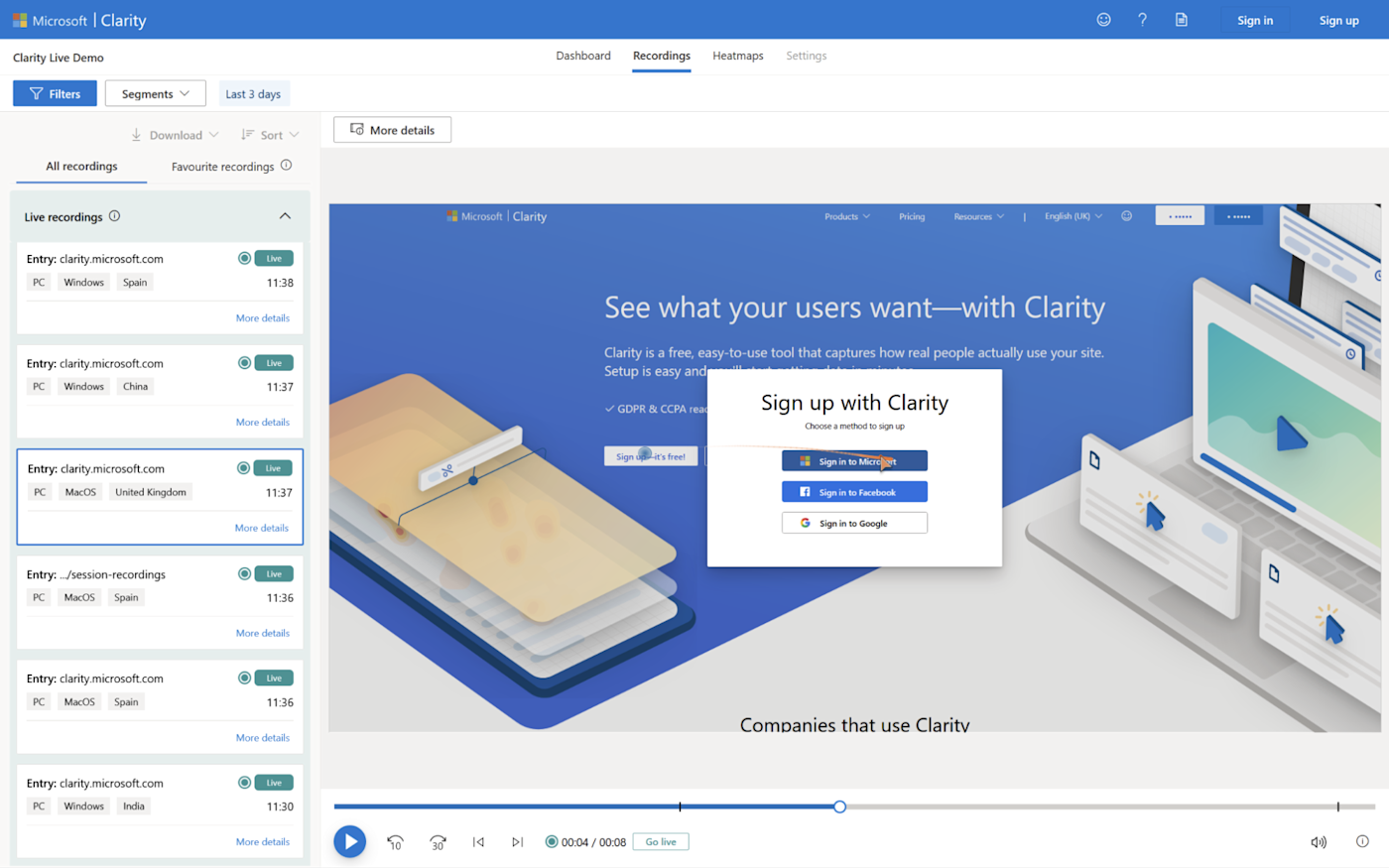1389x868 pixels.
Task: Open the Segments dropdown
Action: [156, 93]
